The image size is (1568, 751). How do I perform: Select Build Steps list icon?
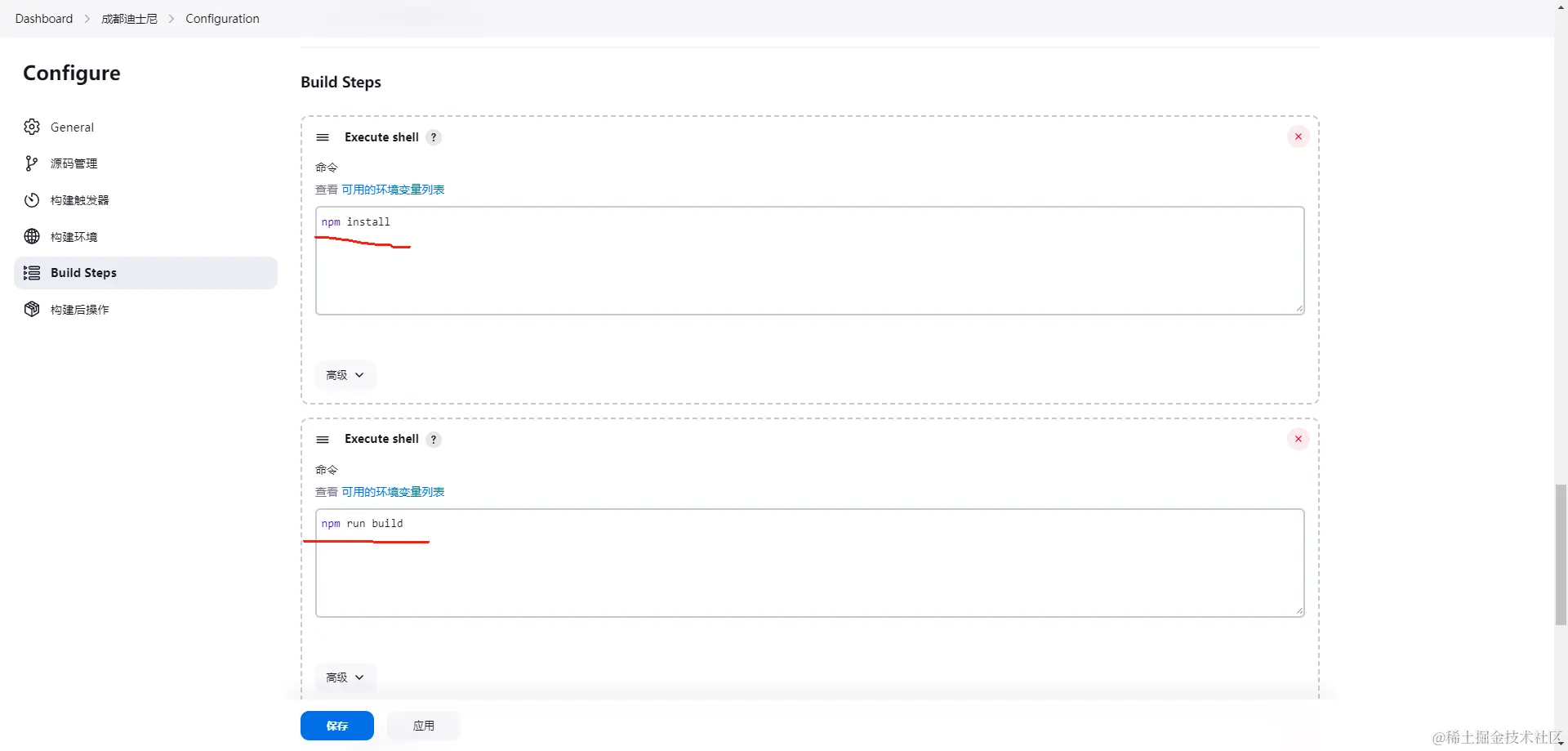(x=32, y=273)
